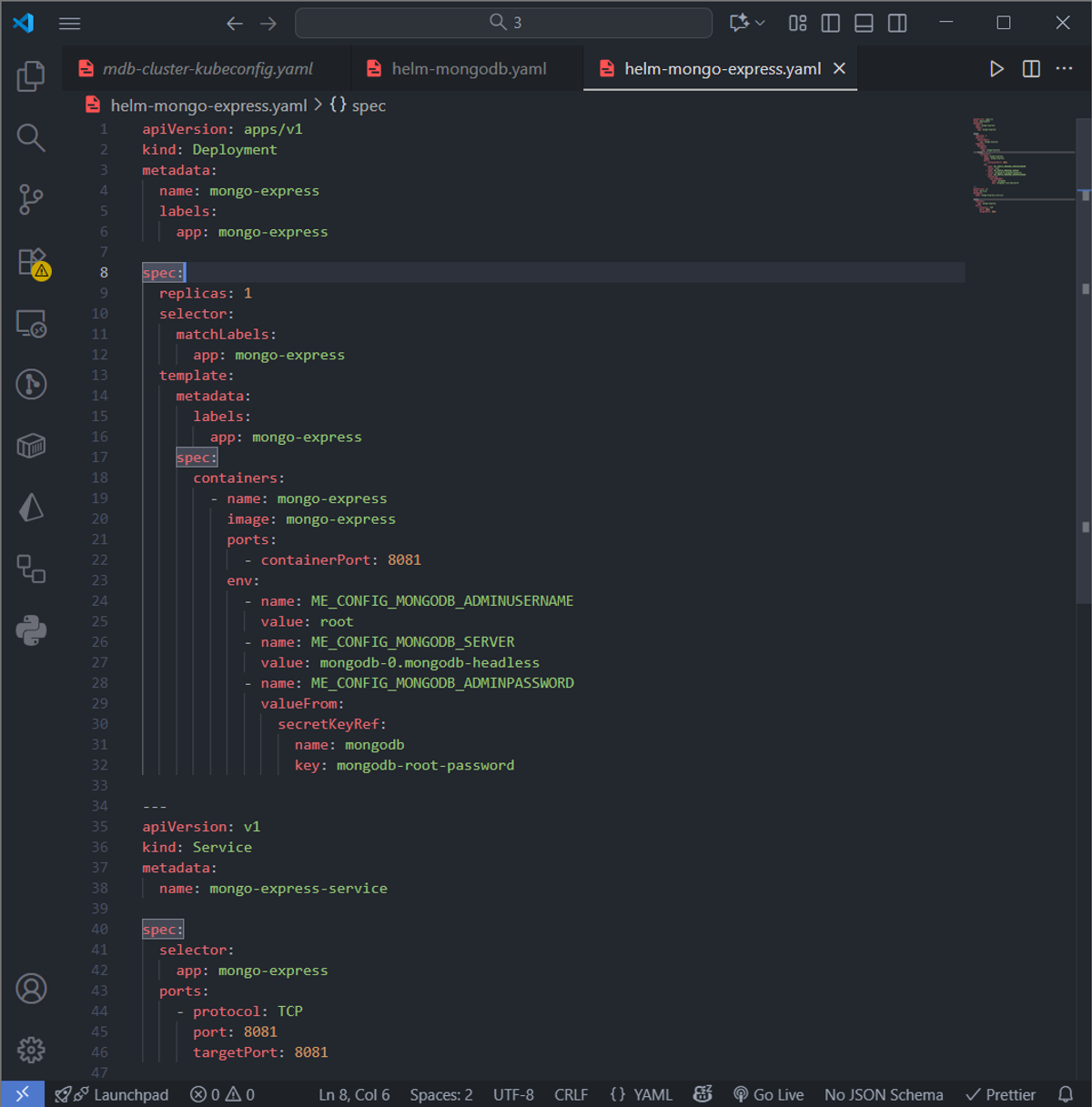Click No JSON Schema in status bar
The image size is (1092, 1107).
(x=884, y=1094)
